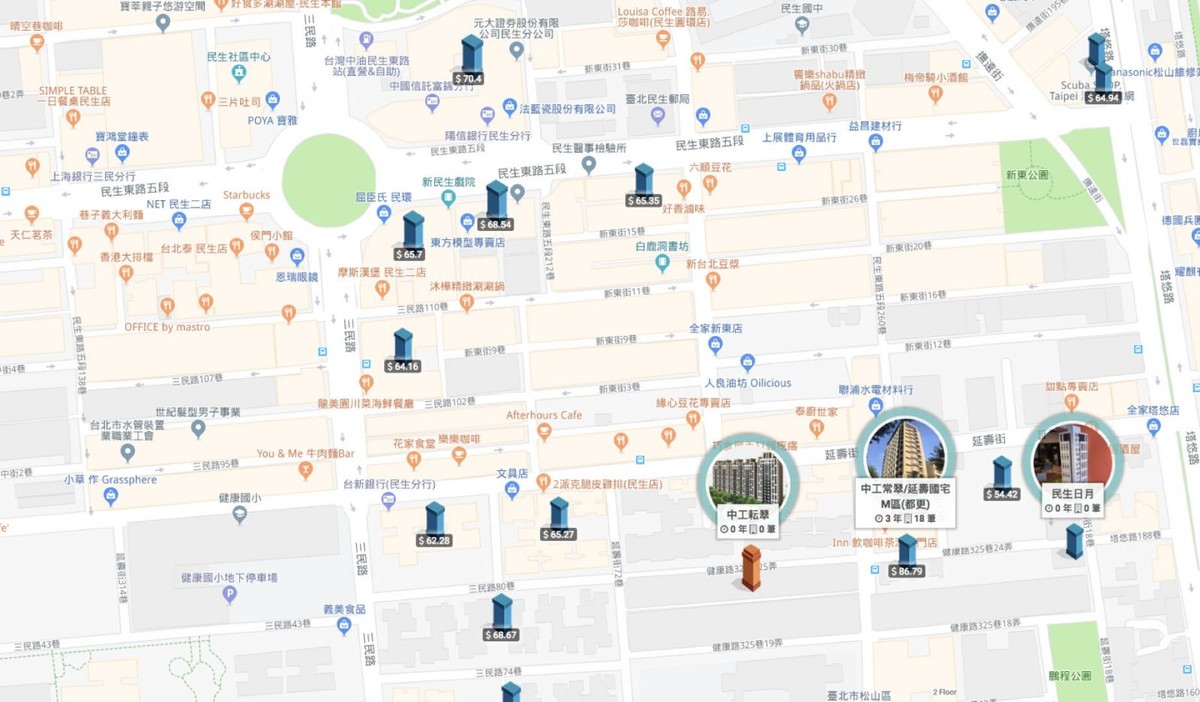
Task: Click the 新台北豆漿 restaurant pin
Action: point(713,280)
